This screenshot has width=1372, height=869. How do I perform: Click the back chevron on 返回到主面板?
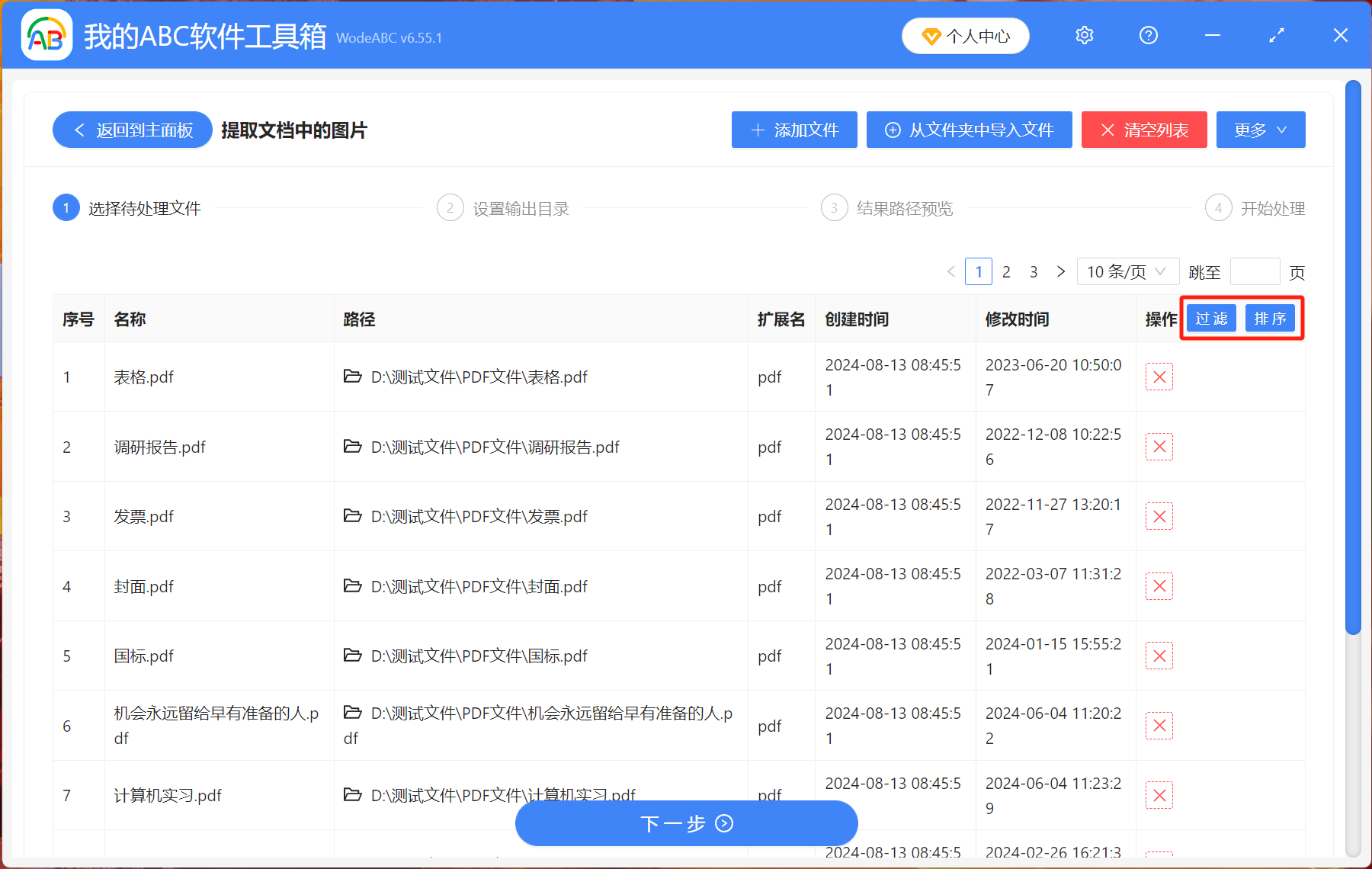(x=79, y=130)
